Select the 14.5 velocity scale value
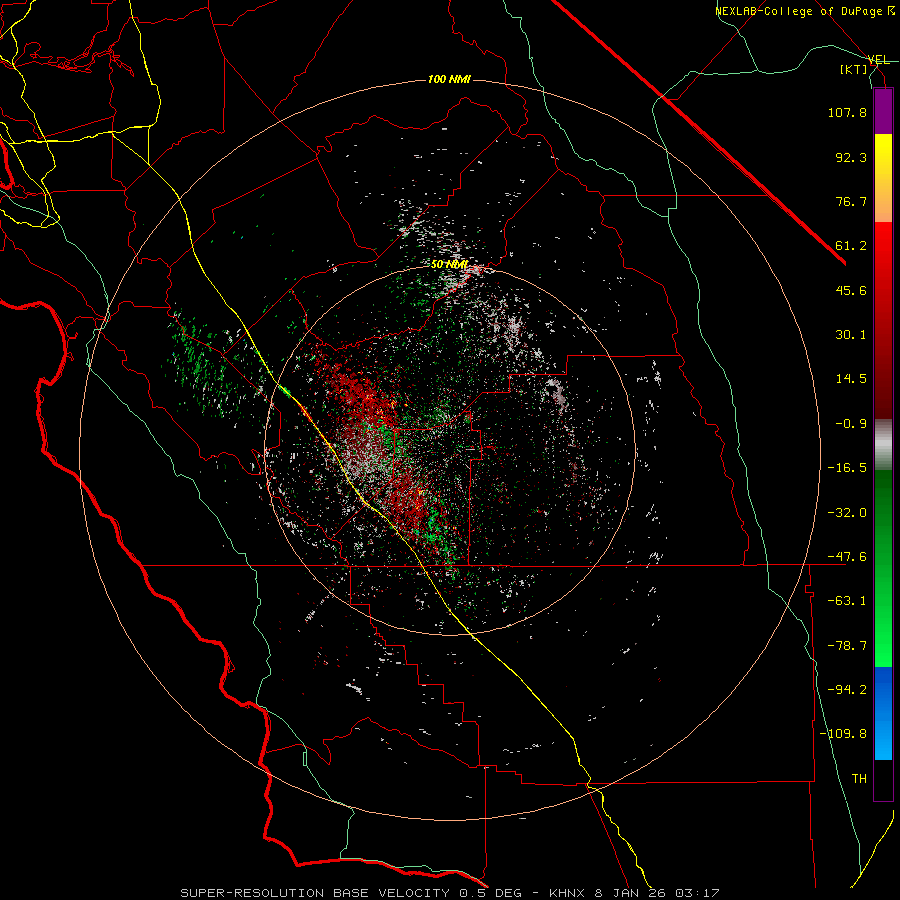 tap(851, 379)
